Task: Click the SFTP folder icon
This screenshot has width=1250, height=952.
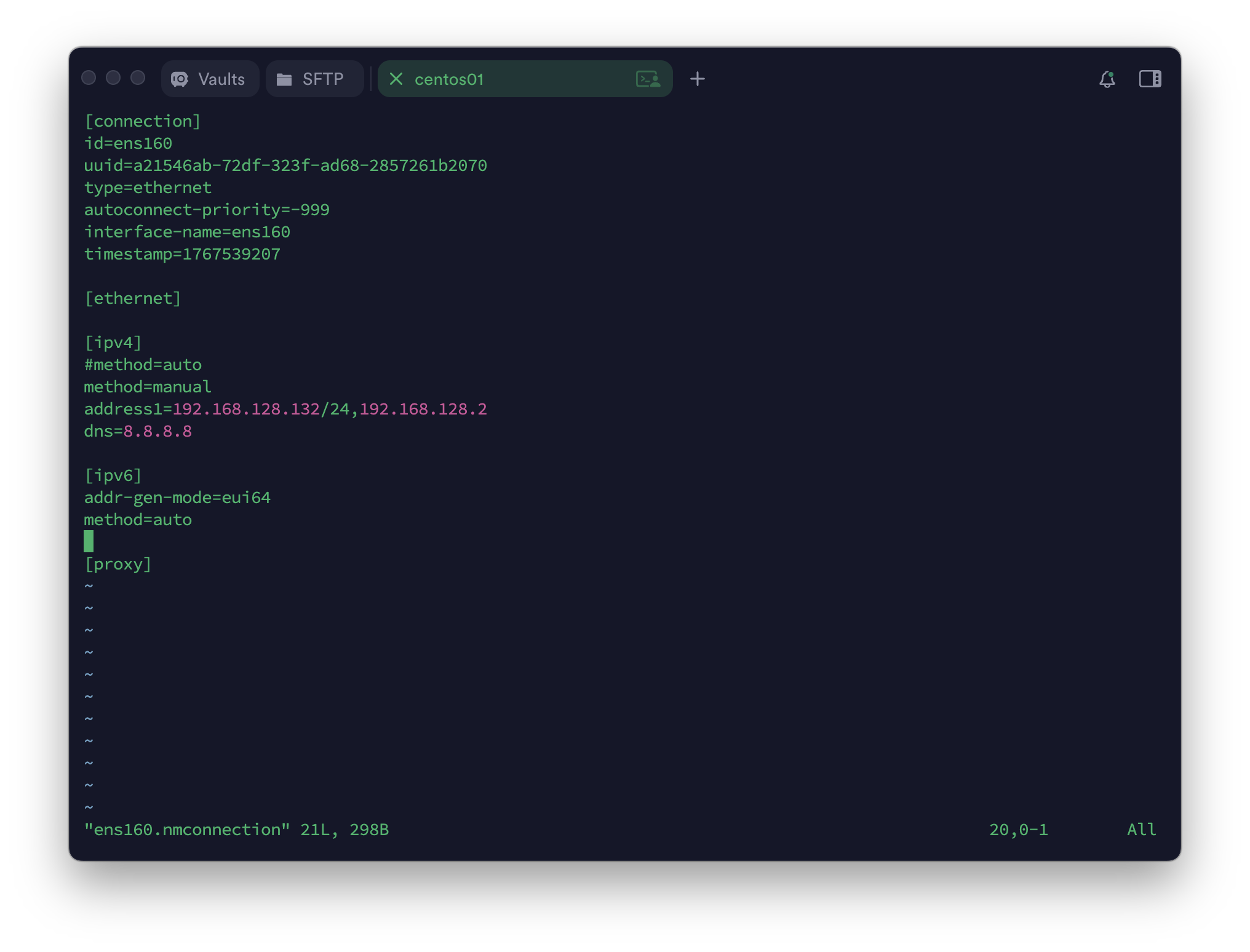Action: pyautogui.click(x=284, y=79)
